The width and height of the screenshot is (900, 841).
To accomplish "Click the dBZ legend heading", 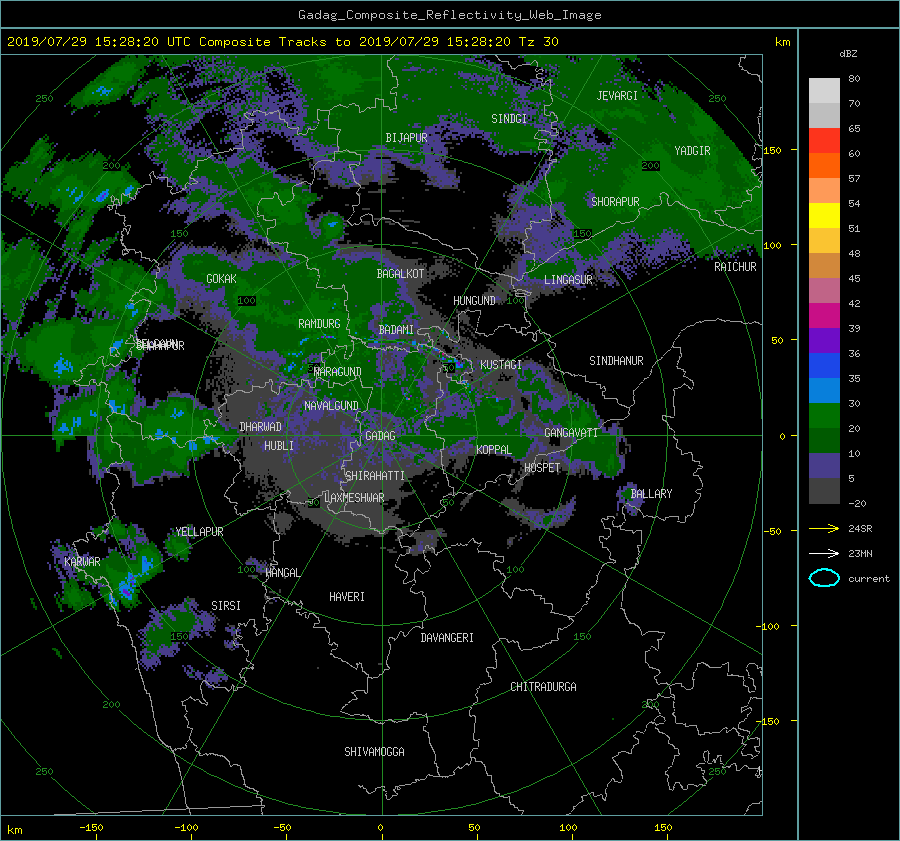I will pos(848,53).
